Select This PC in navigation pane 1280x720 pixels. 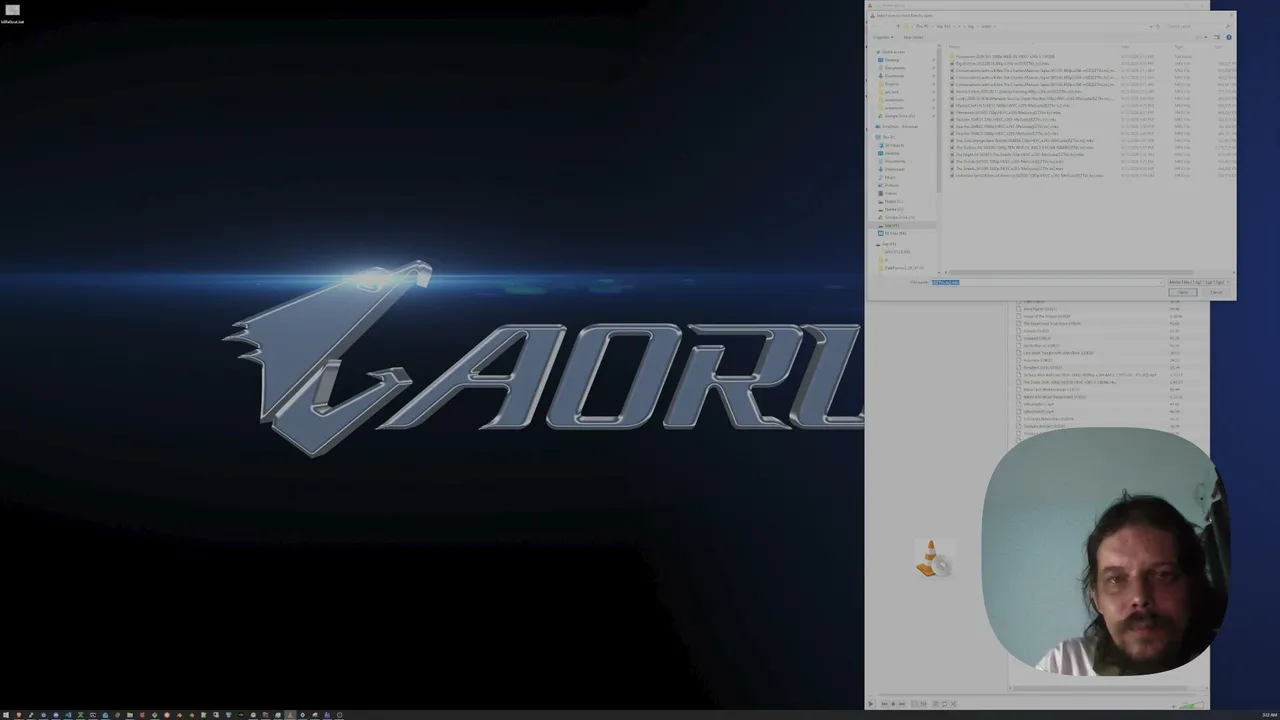click(888, 137)
